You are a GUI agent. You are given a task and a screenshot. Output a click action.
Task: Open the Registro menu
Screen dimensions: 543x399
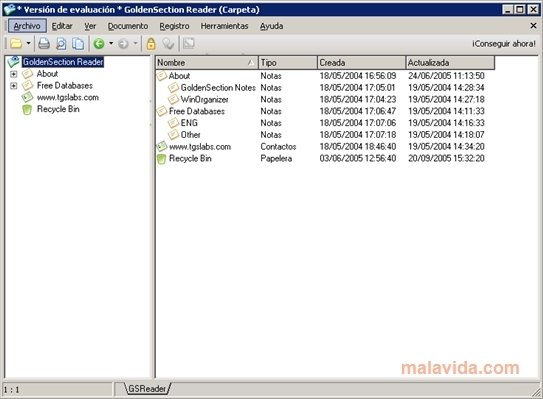coord(174,26)
